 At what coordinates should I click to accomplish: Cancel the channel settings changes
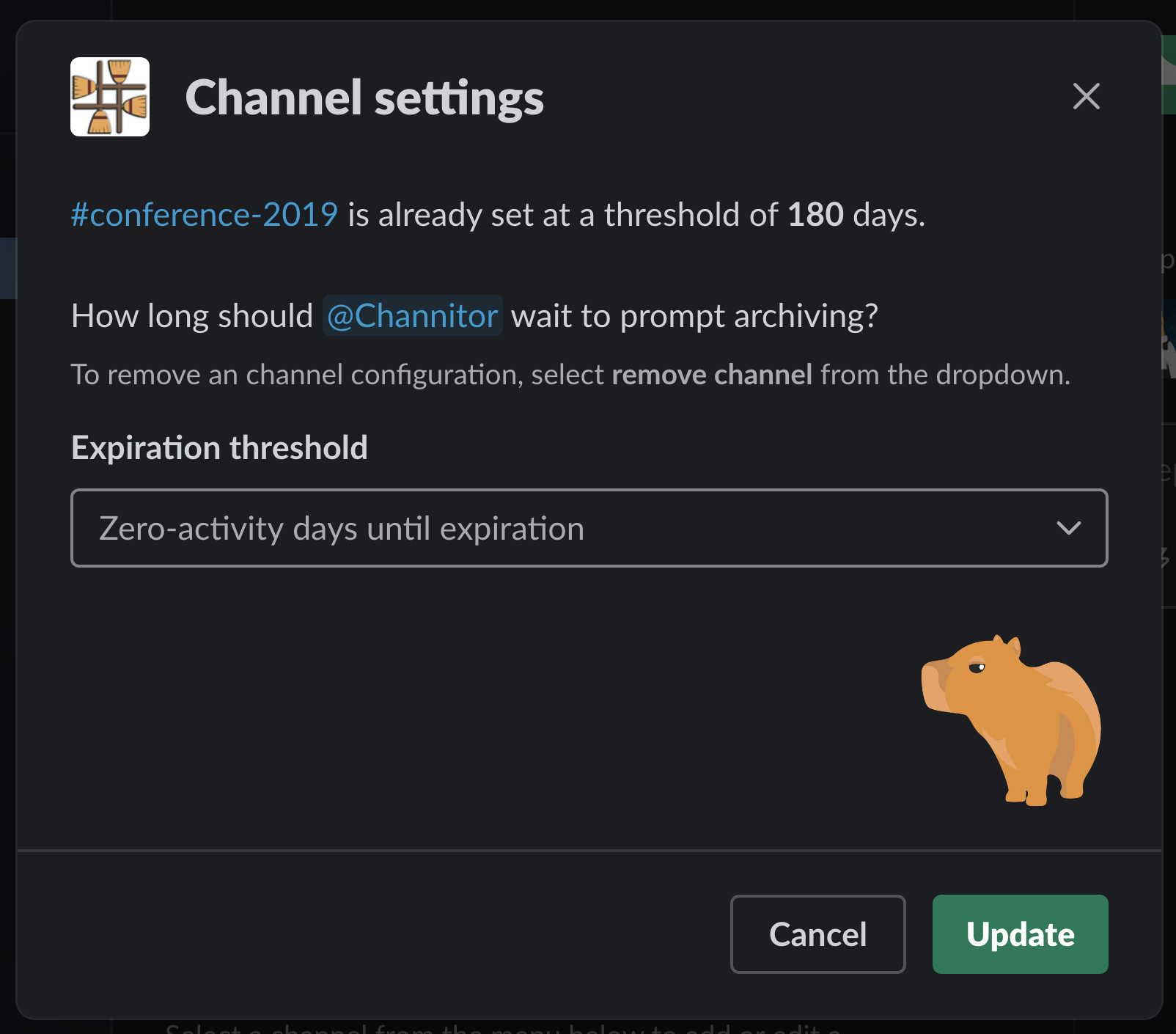tap(818, 934)
